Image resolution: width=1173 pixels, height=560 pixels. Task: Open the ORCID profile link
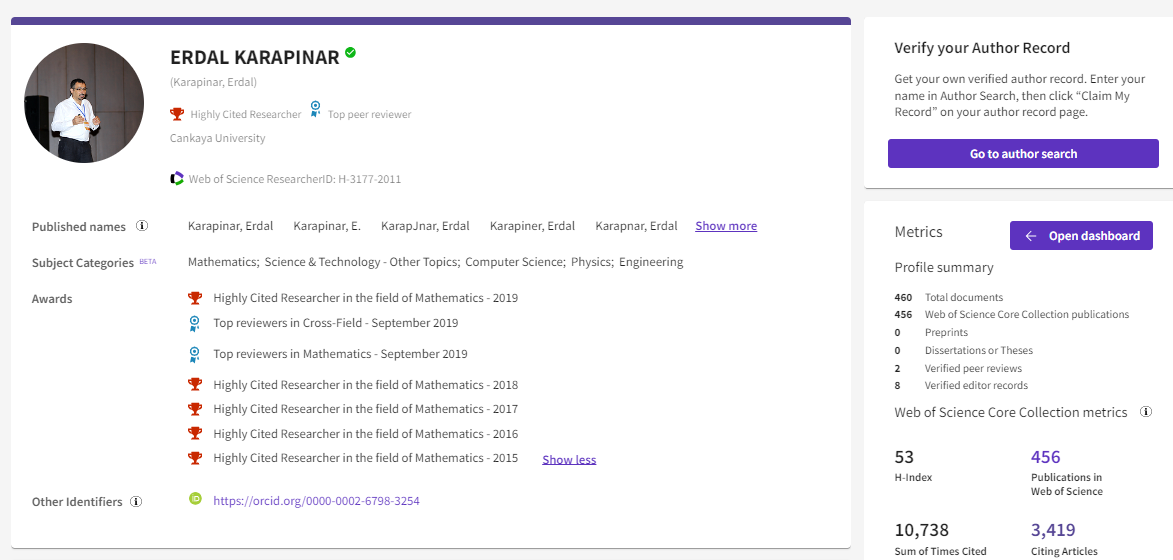tap(316, 501)
